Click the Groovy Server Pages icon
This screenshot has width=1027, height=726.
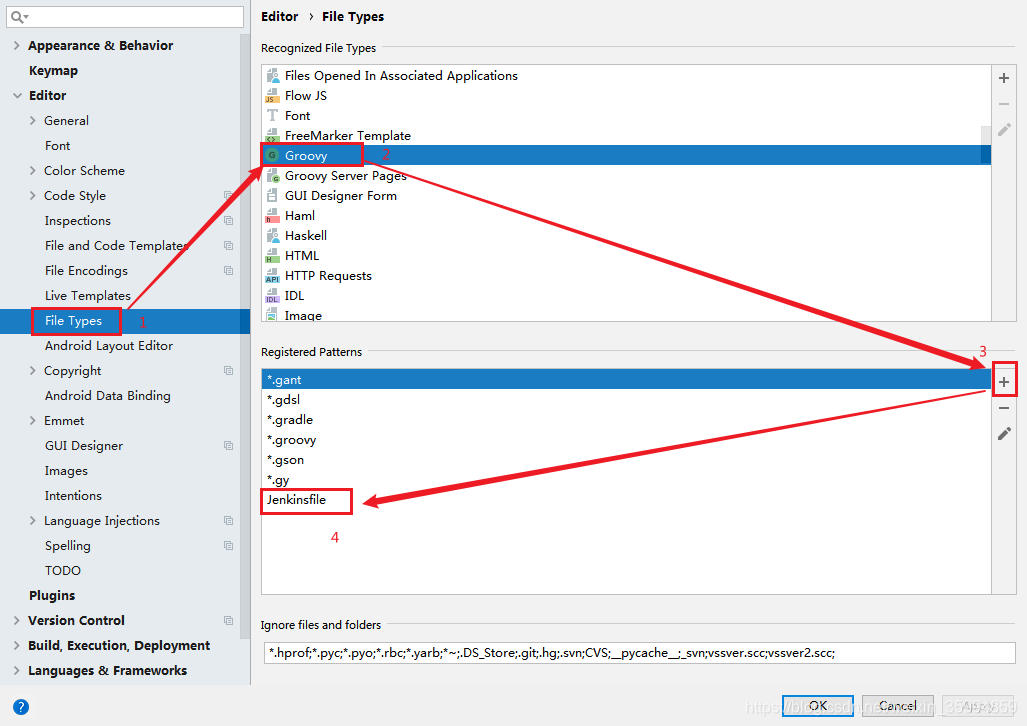click(272, 176)
